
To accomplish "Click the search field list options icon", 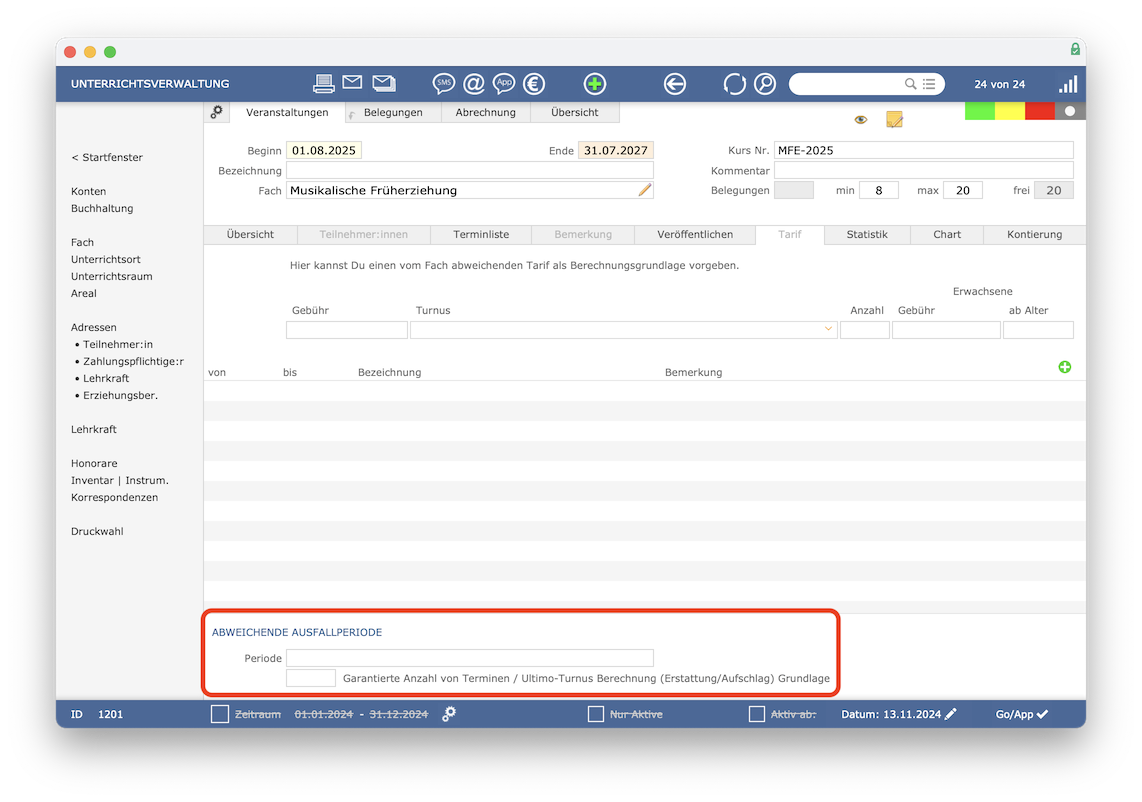I will [x=929, y=84].
